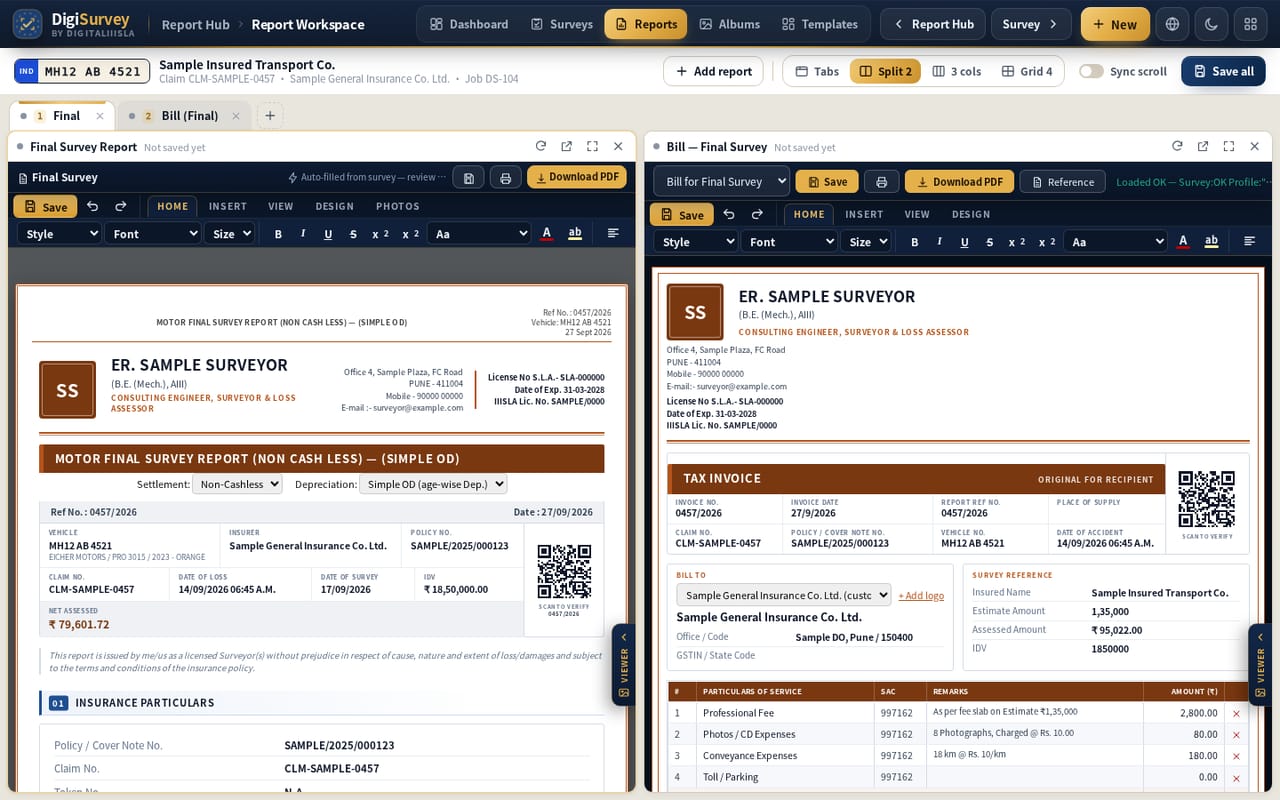The width and height of the screenshot is (1280, 800).
Task: Switch layout to Tabs view
Action: point(817,71)
